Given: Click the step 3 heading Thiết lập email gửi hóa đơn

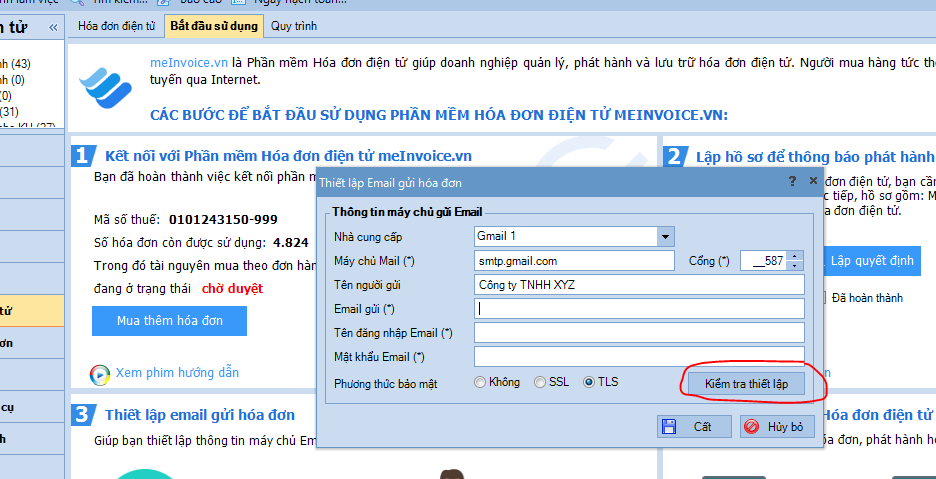Looking at the screenshot, I should (x=200, y=414).
